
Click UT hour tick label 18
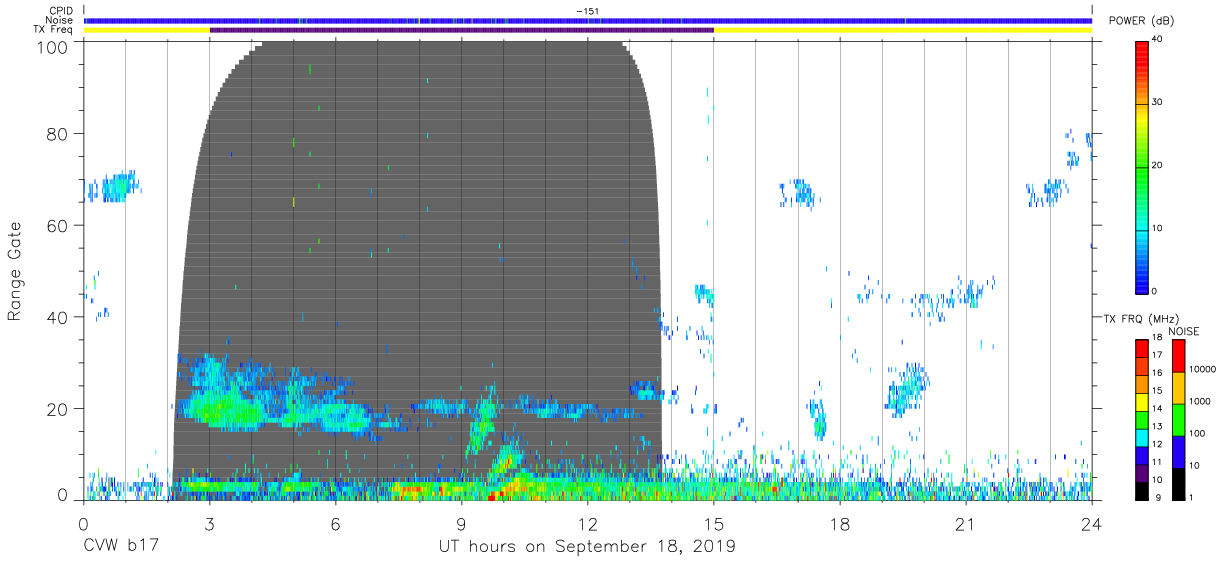tap(840, 526)
